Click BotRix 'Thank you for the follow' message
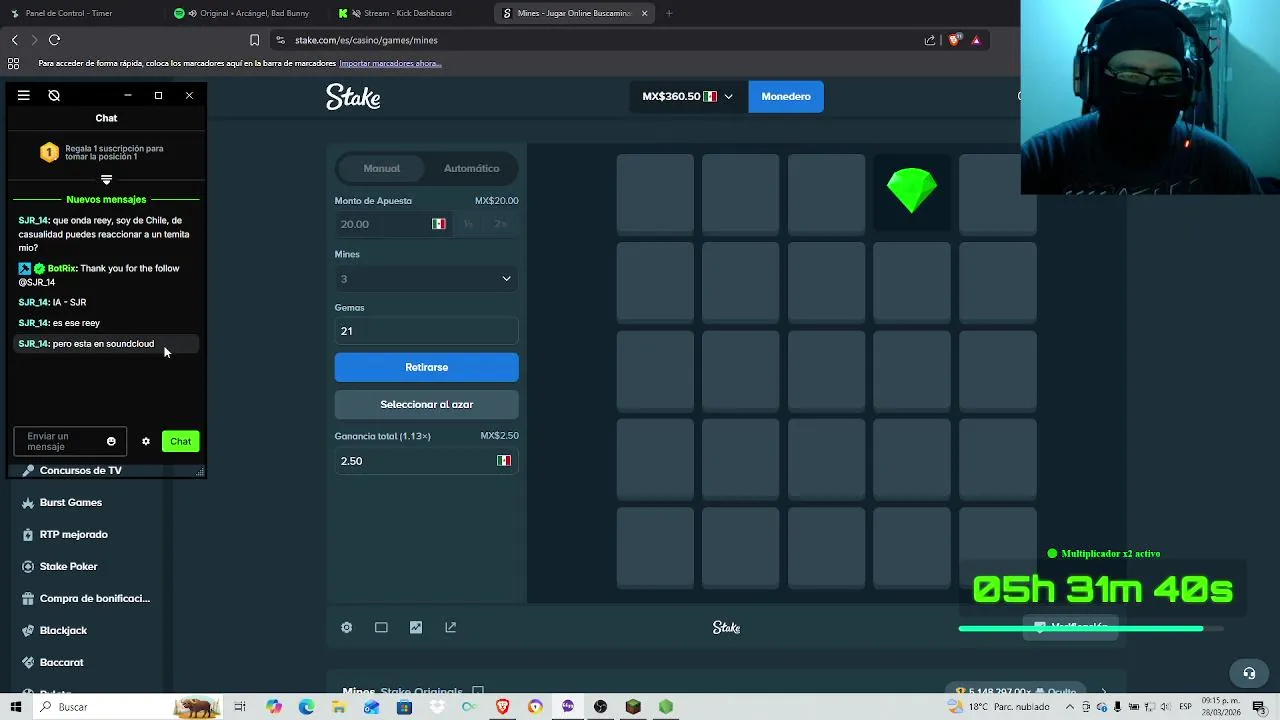The image size is (1280, 720). click(104, 275)
